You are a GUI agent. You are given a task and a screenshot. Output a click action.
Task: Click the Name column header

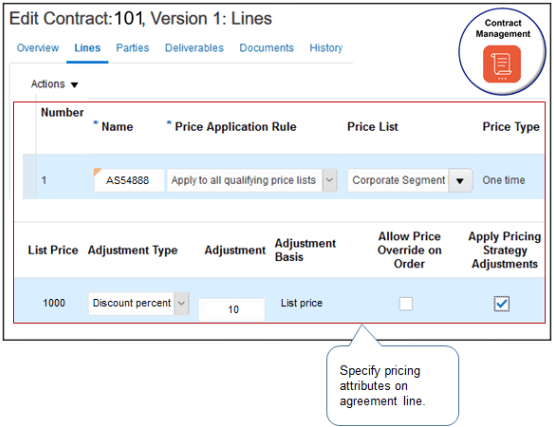click(117, 126)
